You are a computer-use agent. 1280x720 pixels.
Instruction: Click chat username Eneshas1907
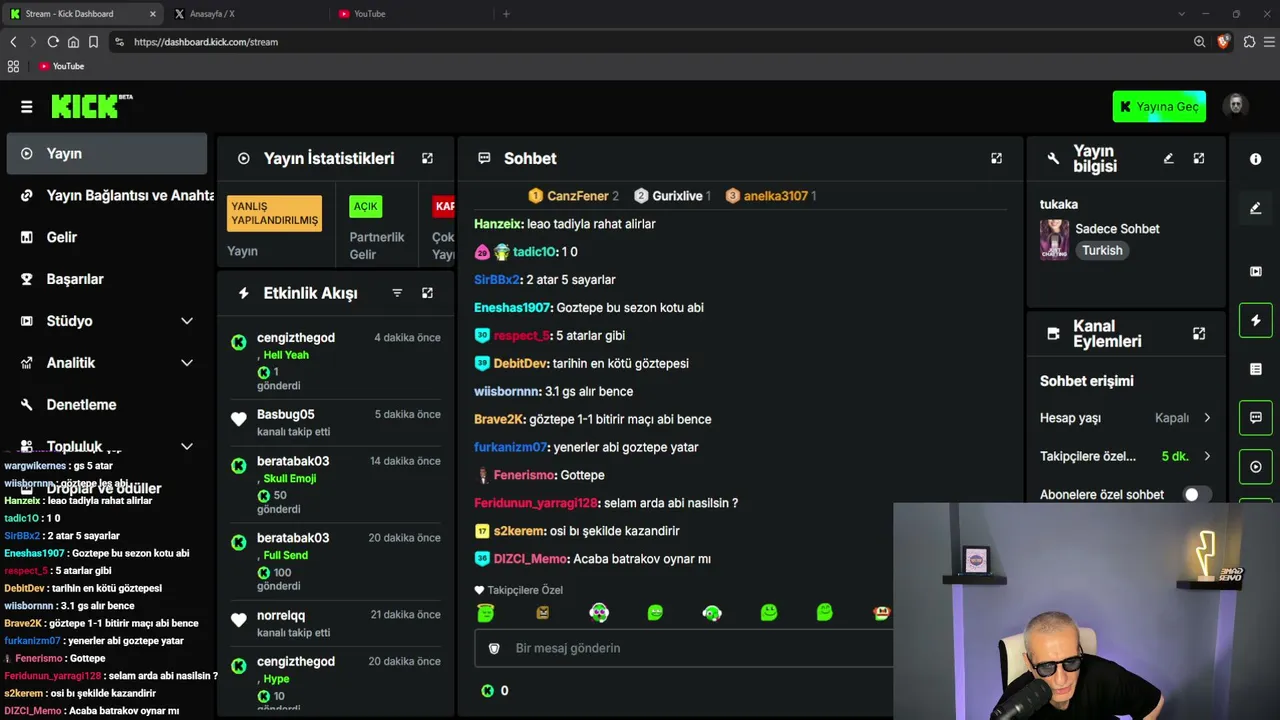click(513, 308)
